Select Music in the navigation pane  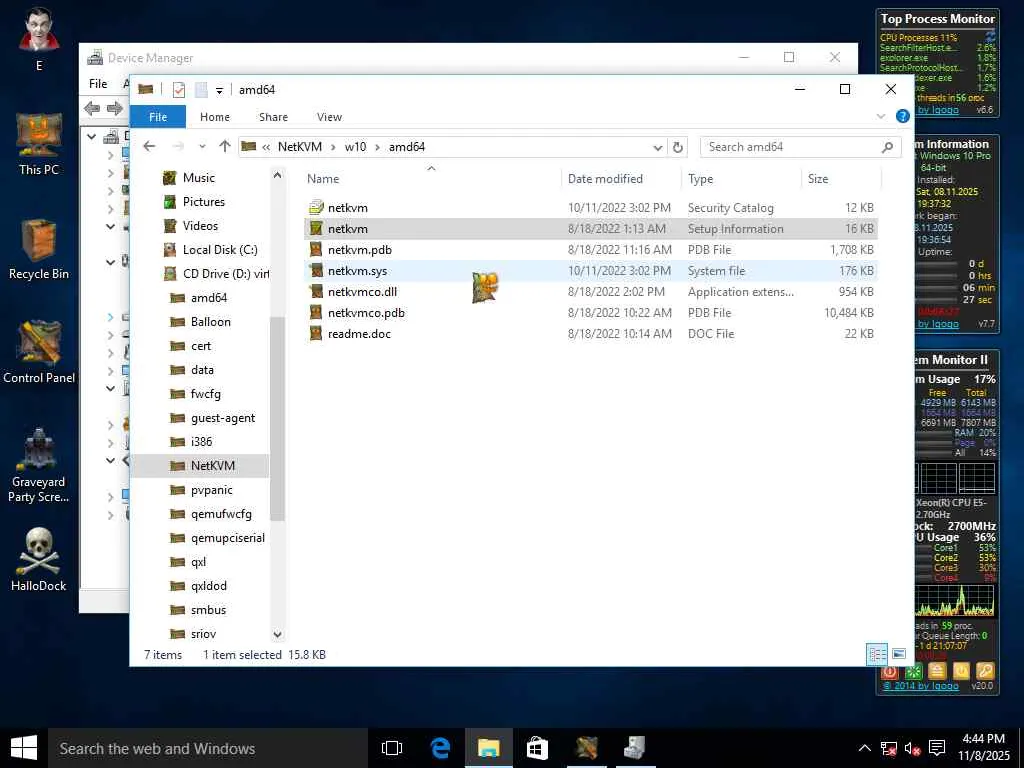[x=199, y=178]
